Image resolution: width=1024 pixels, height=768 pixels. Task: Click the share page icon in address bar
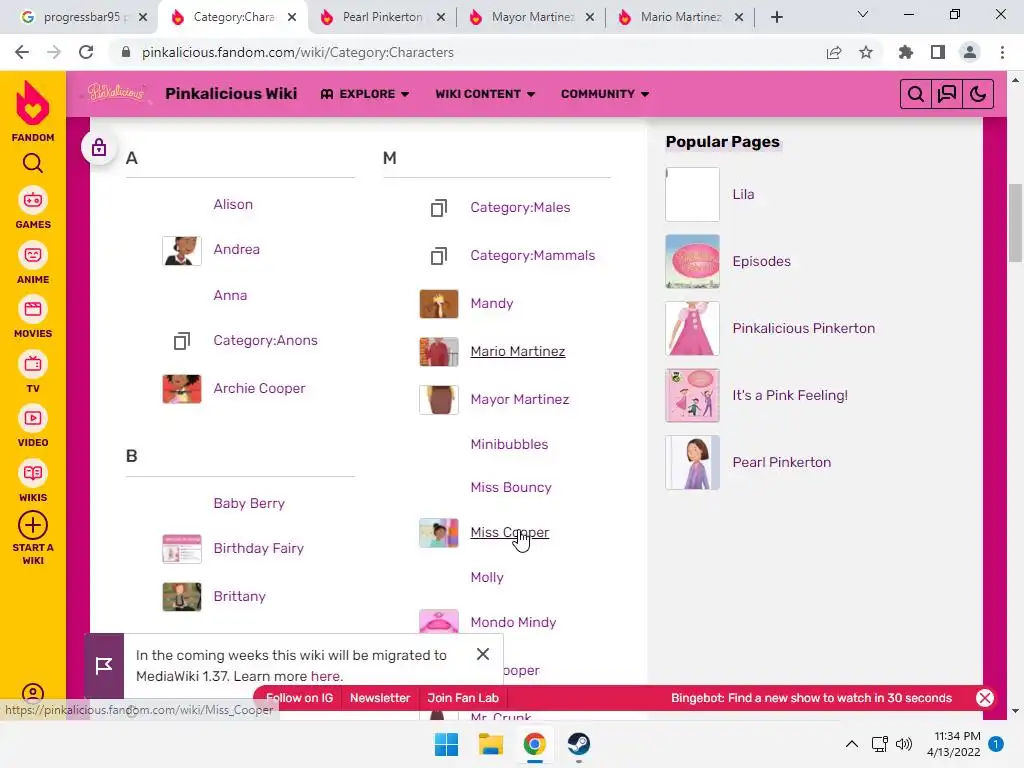click(834, 52)
